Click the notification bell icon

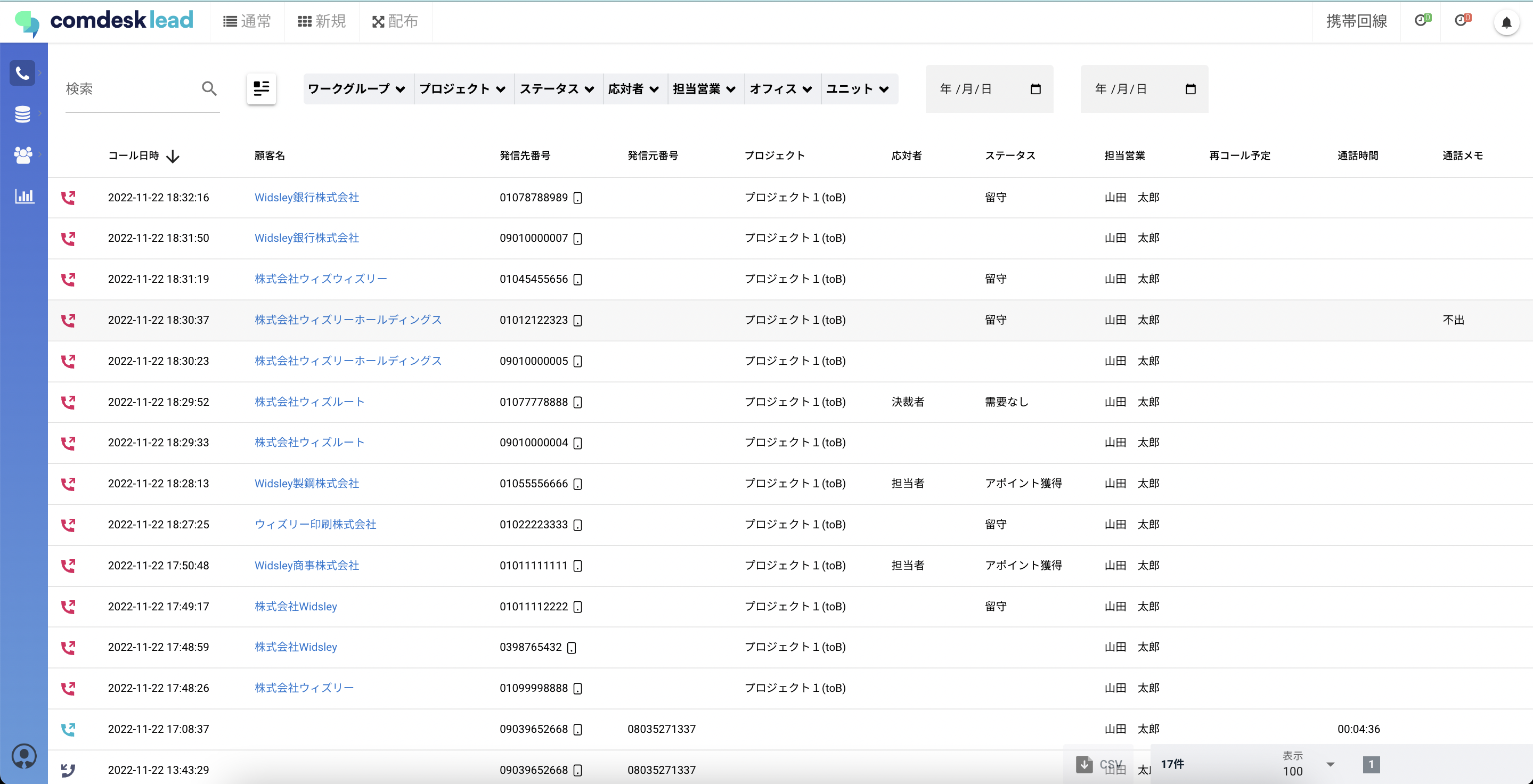pyautogui.click(x=1506, y=22)
